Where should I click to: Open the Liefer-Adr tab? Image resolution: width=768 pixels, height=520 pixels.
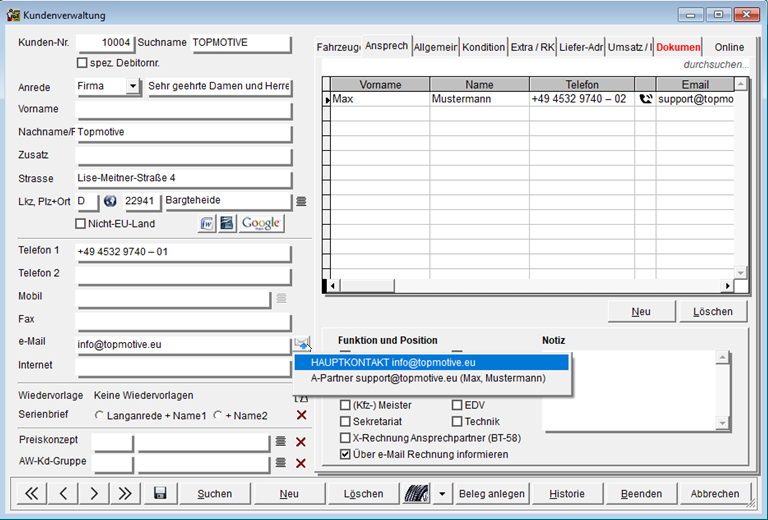pos(580,47)
